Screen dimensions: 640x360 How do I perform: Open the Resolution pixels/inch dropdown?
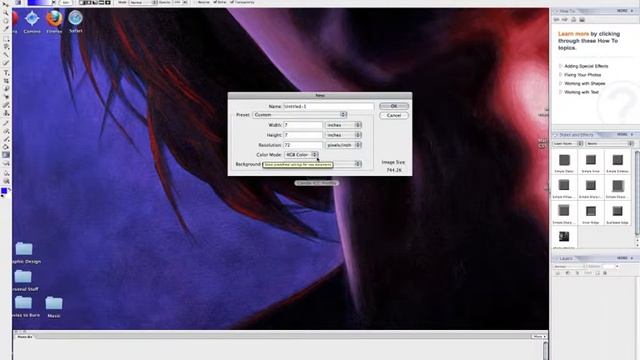pos(343,145)
